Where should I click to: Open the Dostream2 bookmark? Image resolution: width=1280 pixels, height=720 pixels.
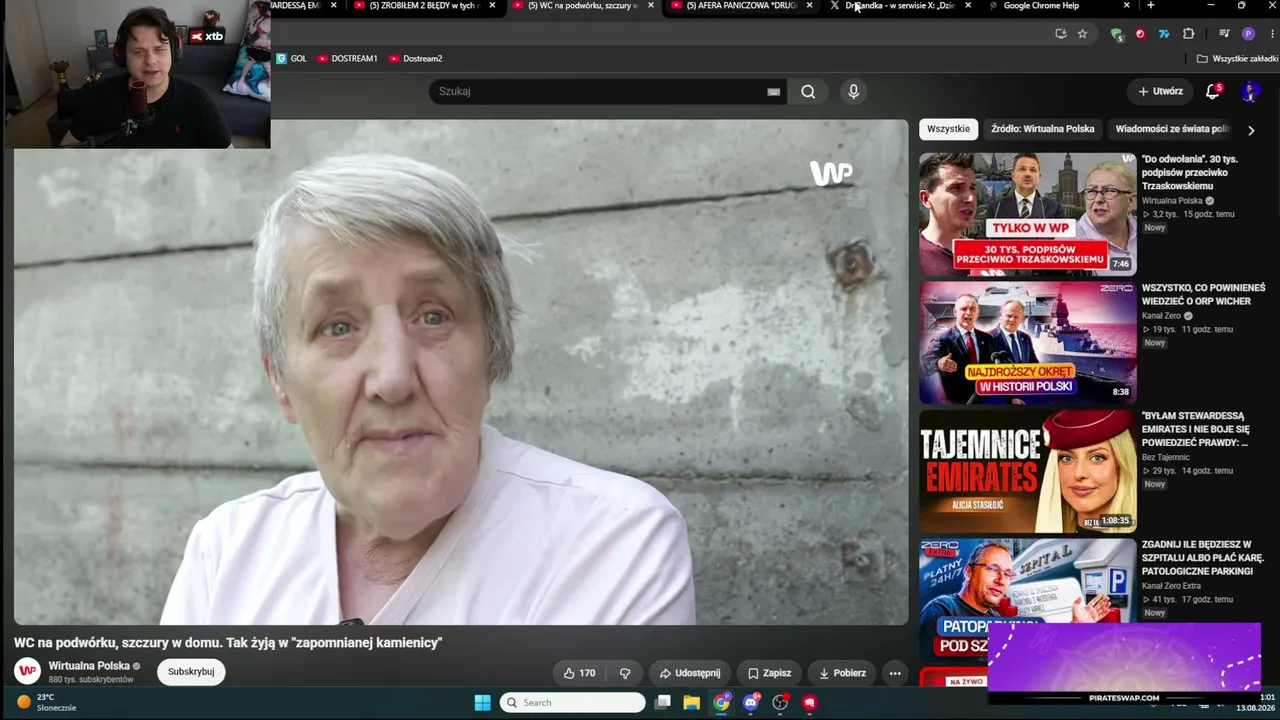tap(415, 59)
